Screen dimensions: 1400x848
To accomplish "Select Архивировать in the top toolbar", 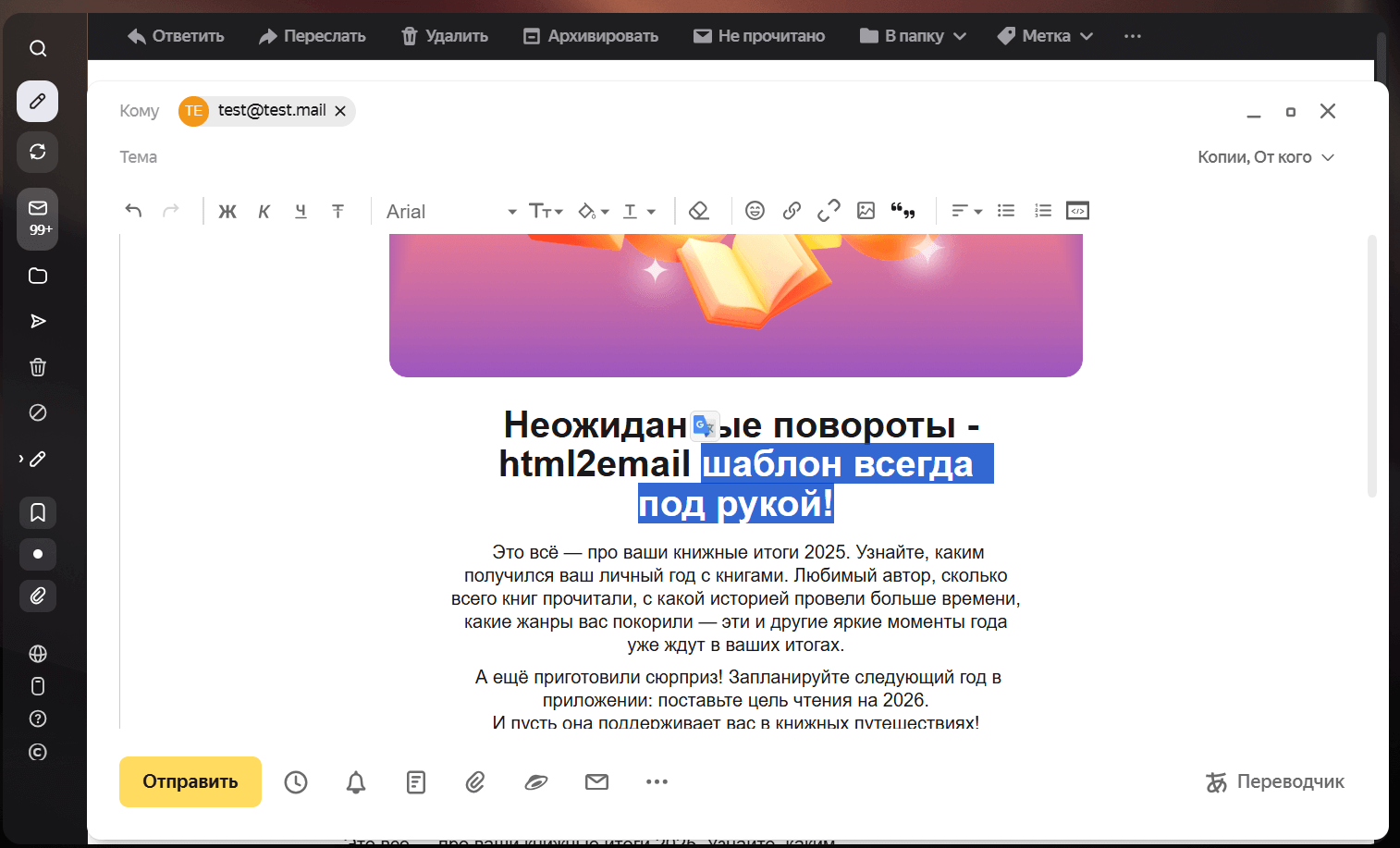I will 590,35.
